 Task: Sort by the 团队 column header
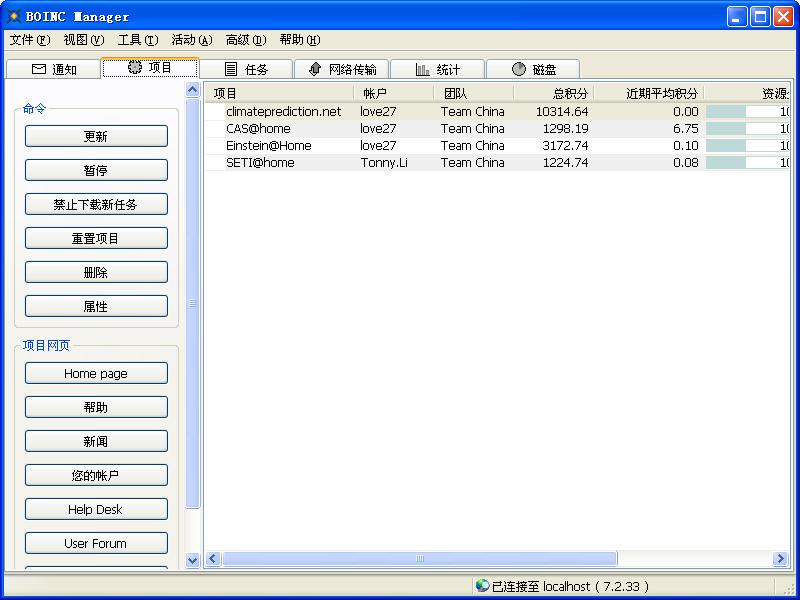point(473,93)
